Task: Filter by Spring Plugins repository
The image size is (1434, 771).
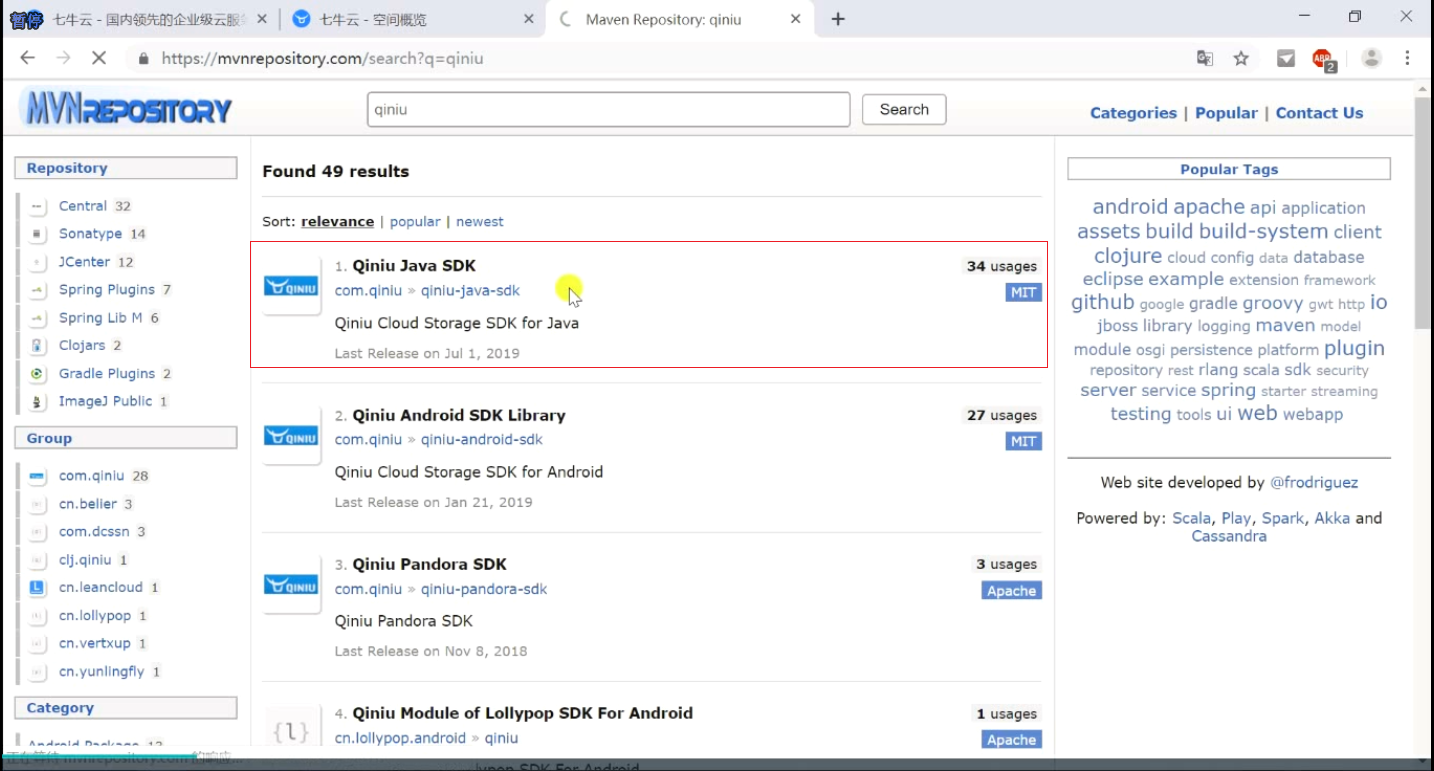Action: pyautogui.click(x=107, y=290)
